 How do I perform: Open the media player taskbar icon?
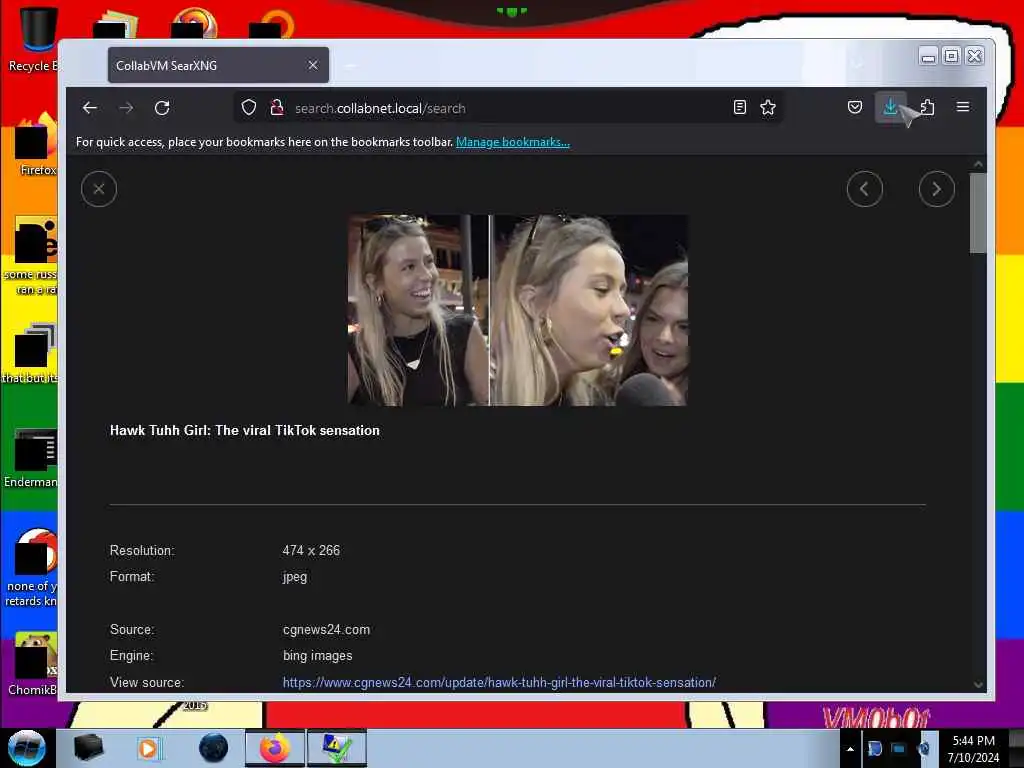click(149, 748)
